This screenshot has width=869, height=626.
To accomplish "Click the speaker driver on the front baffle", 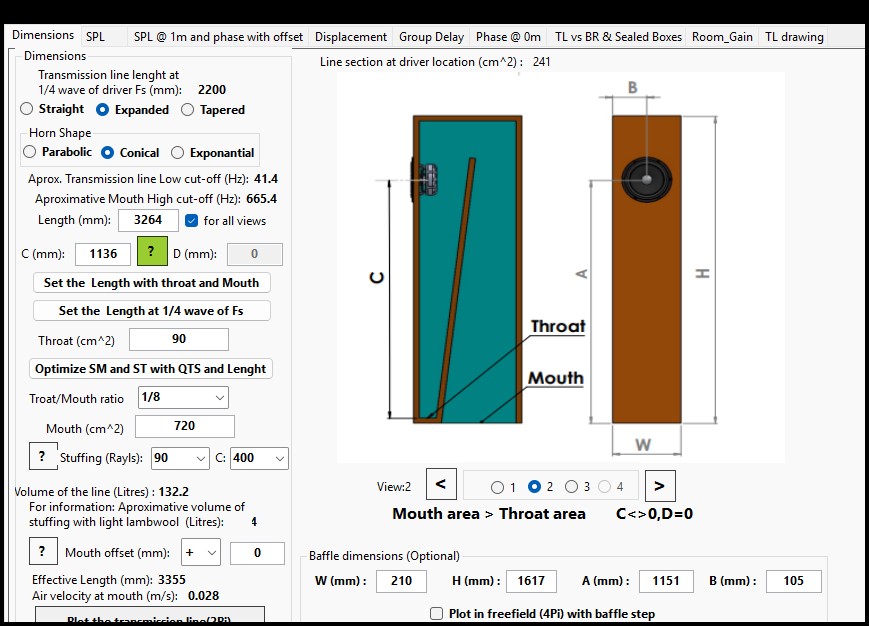I will 646,180.
